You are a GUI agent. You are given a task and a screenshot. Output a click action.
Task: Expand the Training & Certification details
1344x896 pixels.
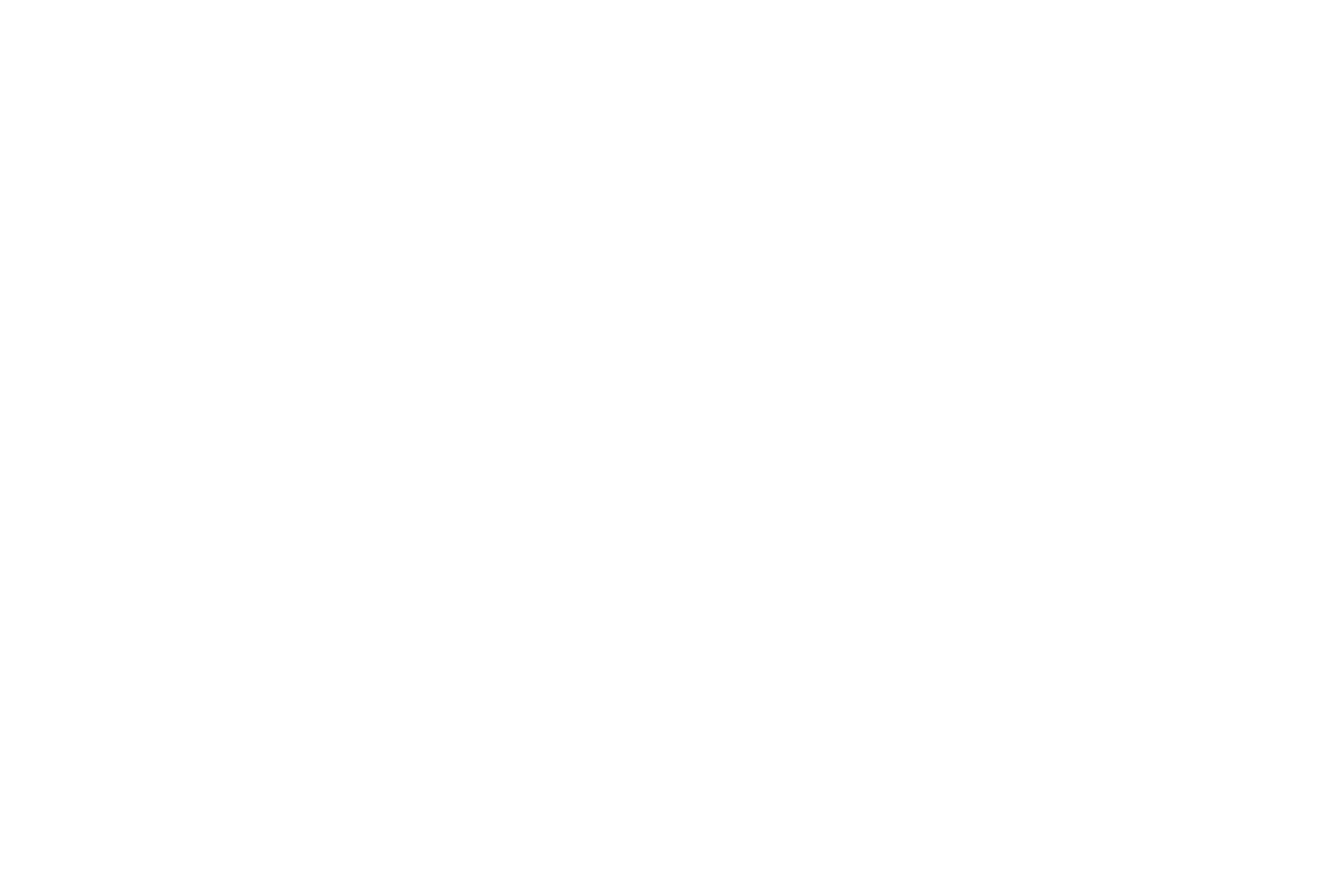pyautogui.click(x=673, y=563)
